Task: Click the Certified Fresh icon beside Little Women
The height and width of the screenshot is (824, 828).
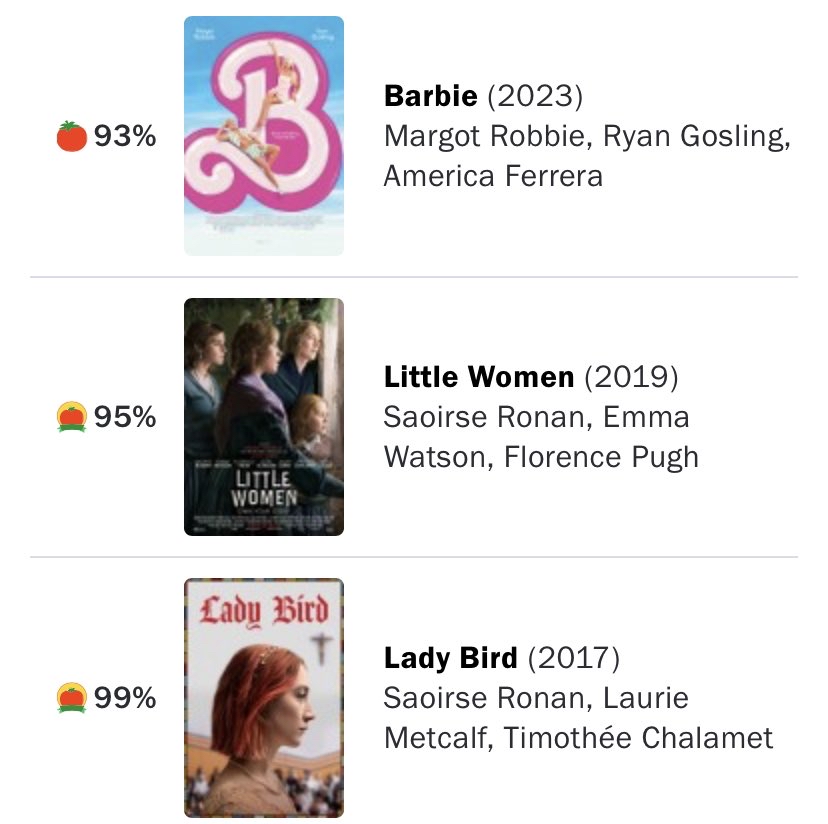Action: pyautogui.click(x=72, y=416)
